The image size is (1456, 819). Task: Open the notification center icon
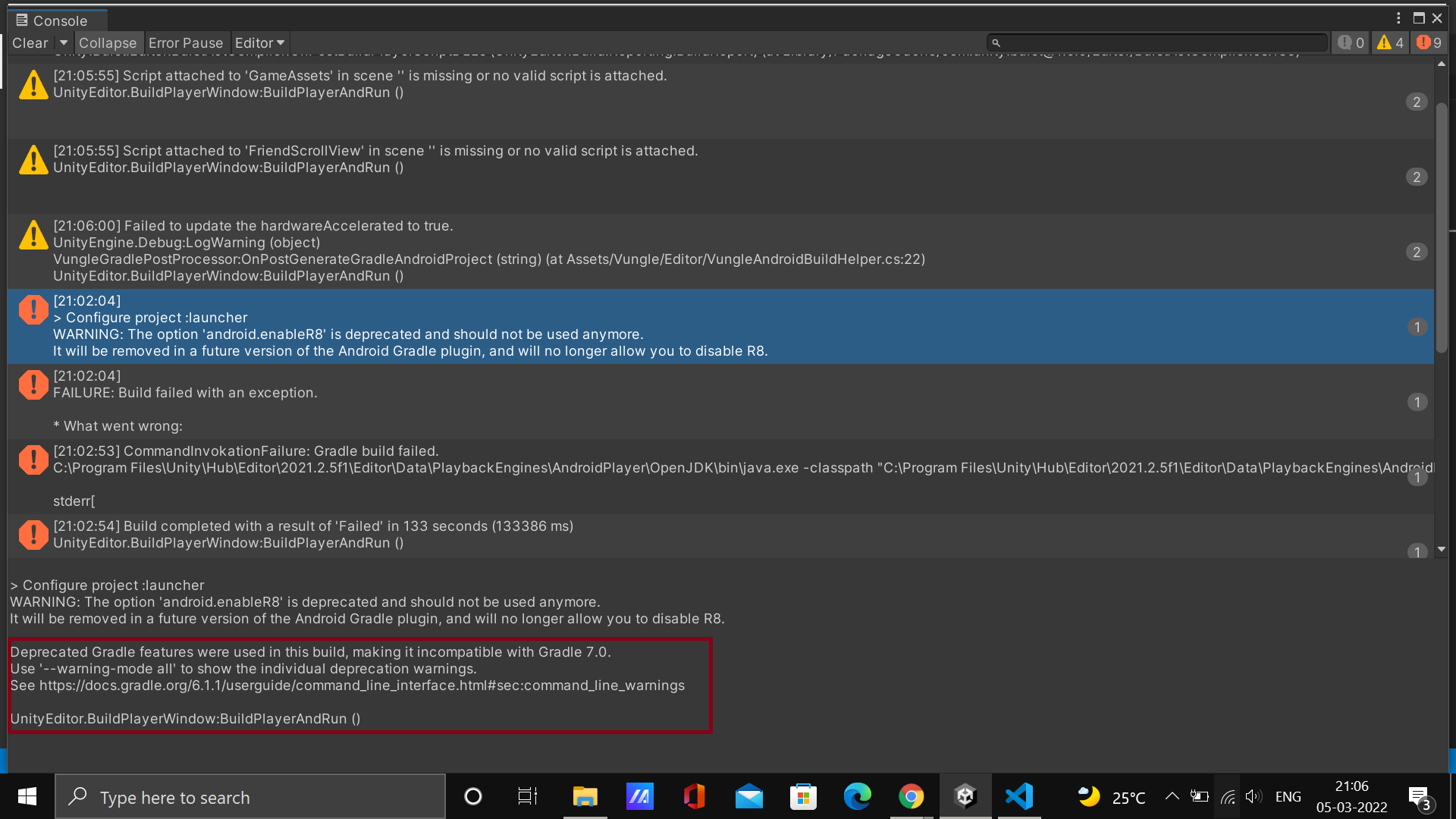coord(1420,797)
